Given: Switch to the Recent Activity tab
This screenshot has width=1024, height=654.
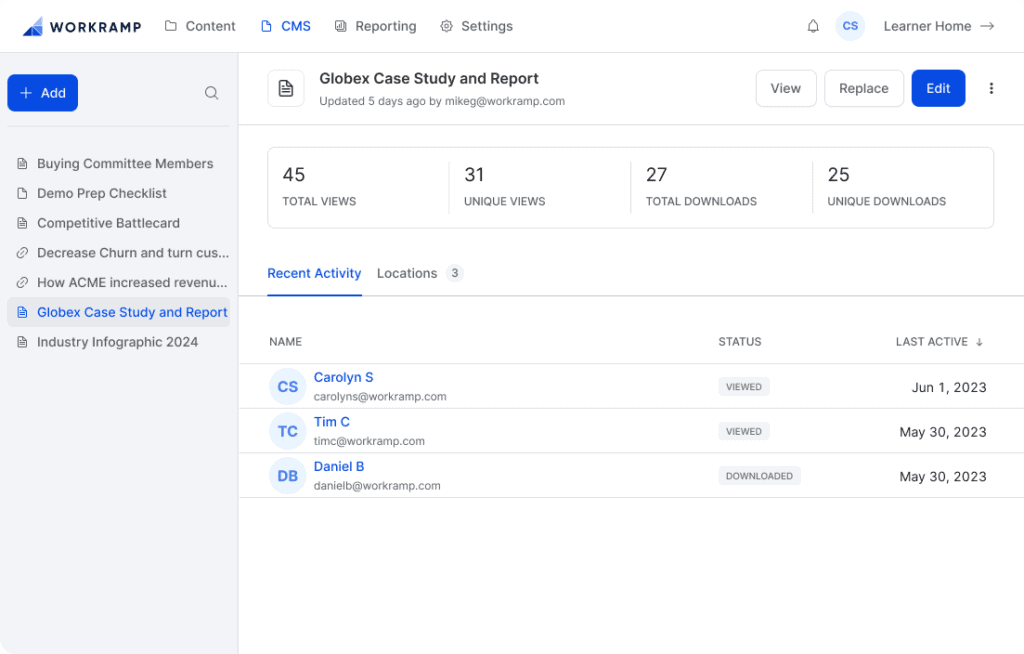Looking at the screenshot, I should coord(314,273).
